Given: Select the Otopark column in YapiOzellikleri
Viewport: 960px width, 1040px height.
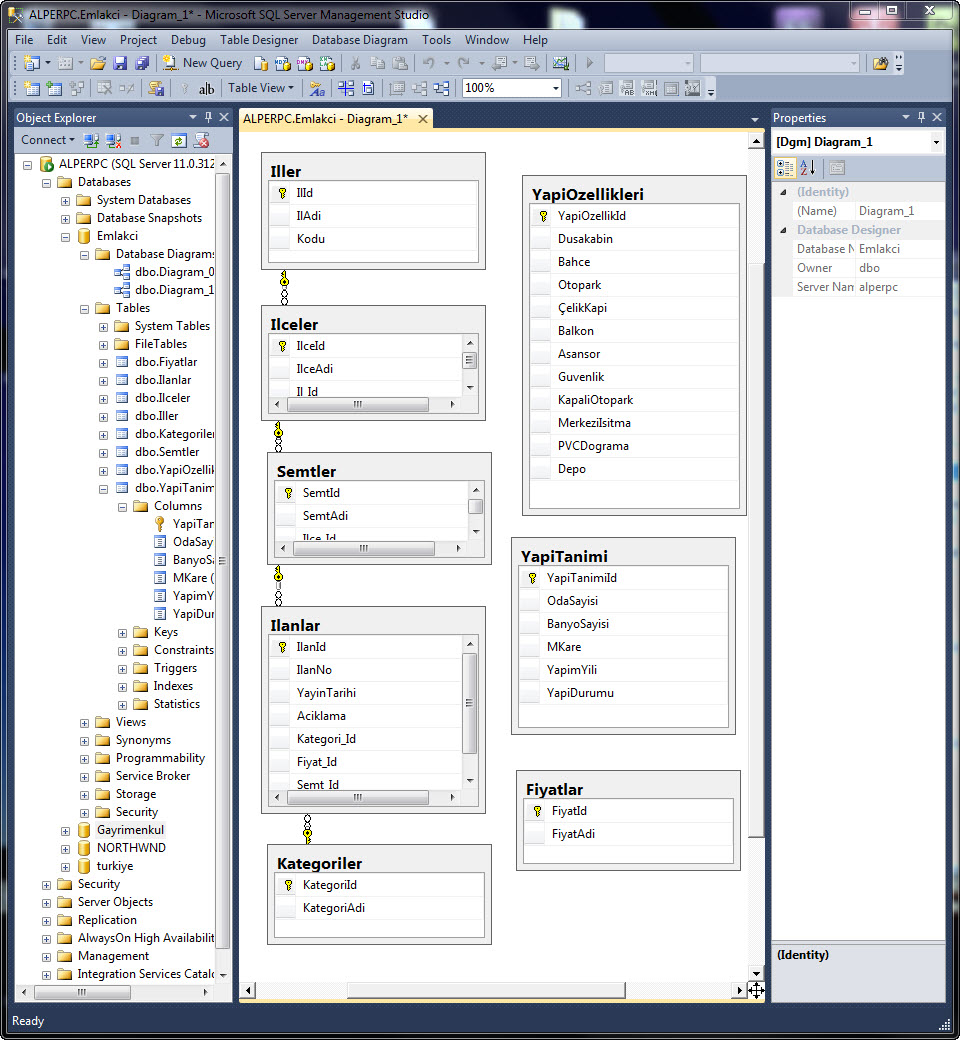Looking at the screenshot, I should pos(634,285).
